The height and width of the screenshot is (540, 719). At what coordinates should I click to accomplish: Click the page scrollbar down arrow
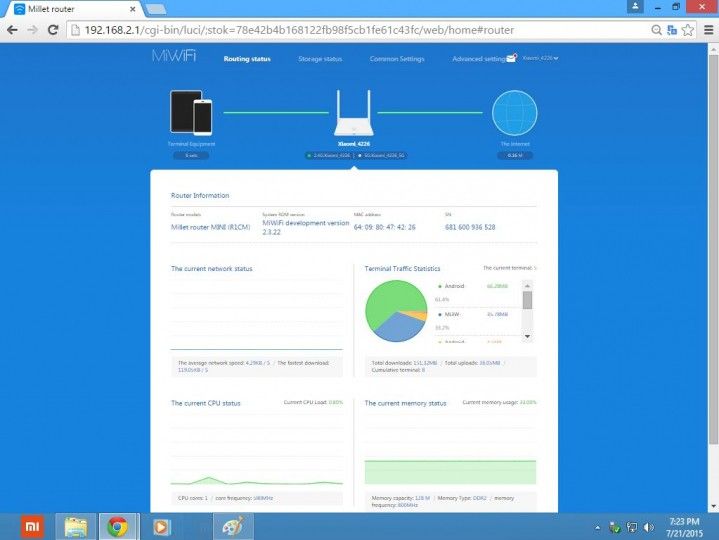pyautogui.click(x=713, y=507)
